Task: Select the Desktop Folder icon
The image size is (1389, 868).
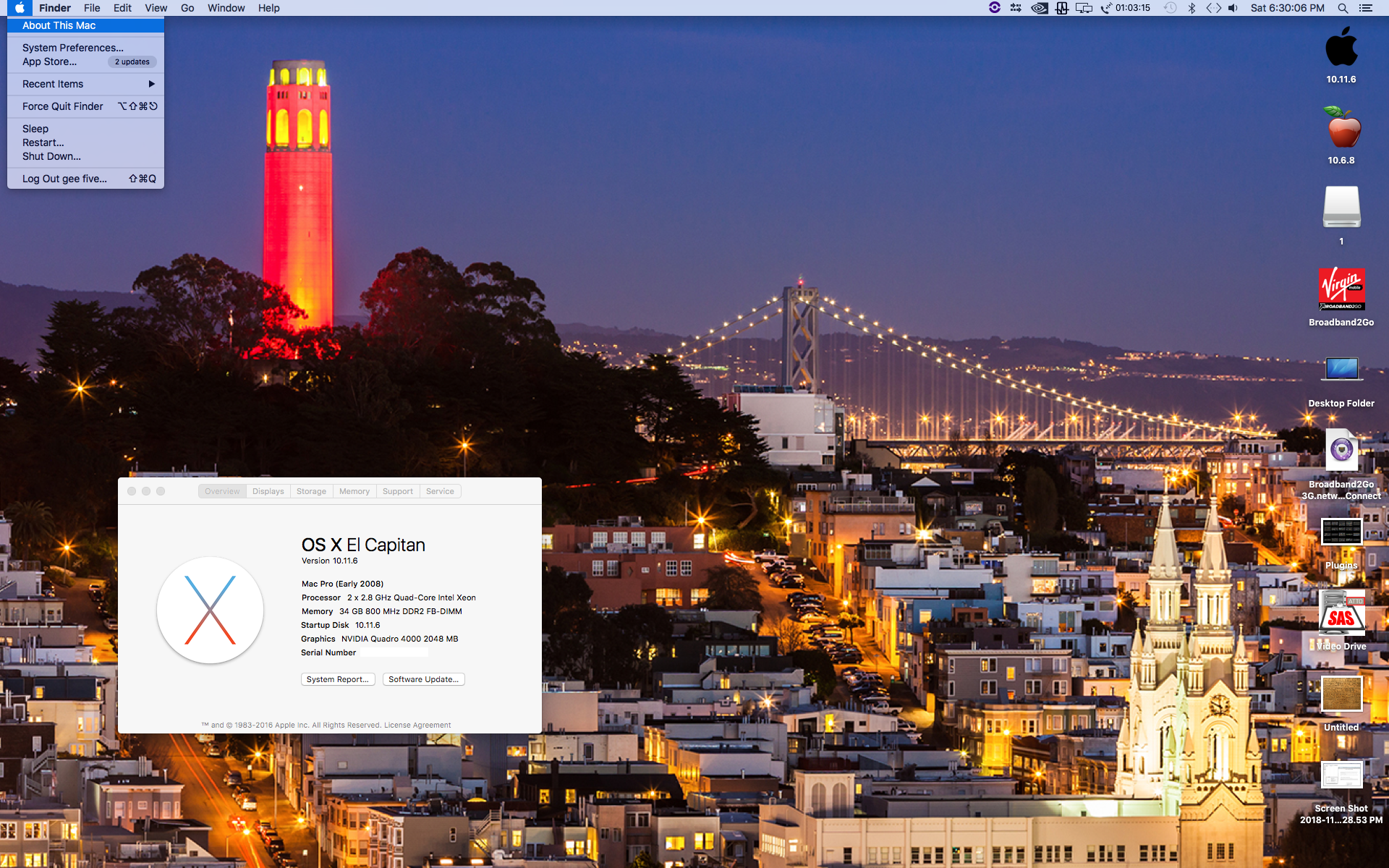Action: coord(1342,370)
